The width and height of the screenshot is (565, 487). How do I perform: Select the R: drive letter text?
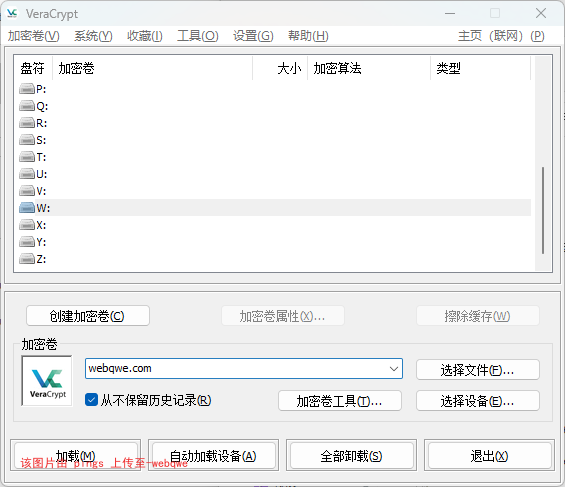coord(41,123)
